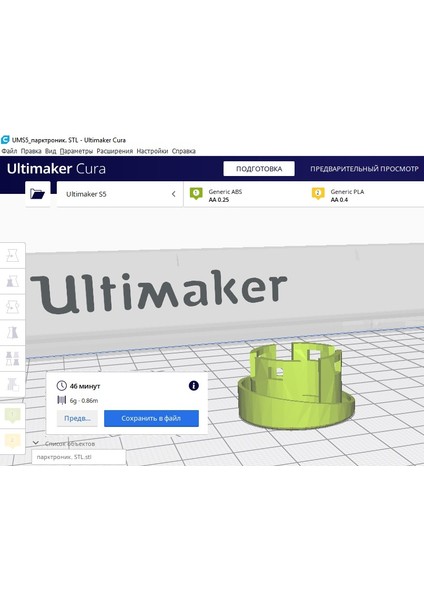Open Per Model Settings tool
Screen dimensions: 424x600
[13, 359]
